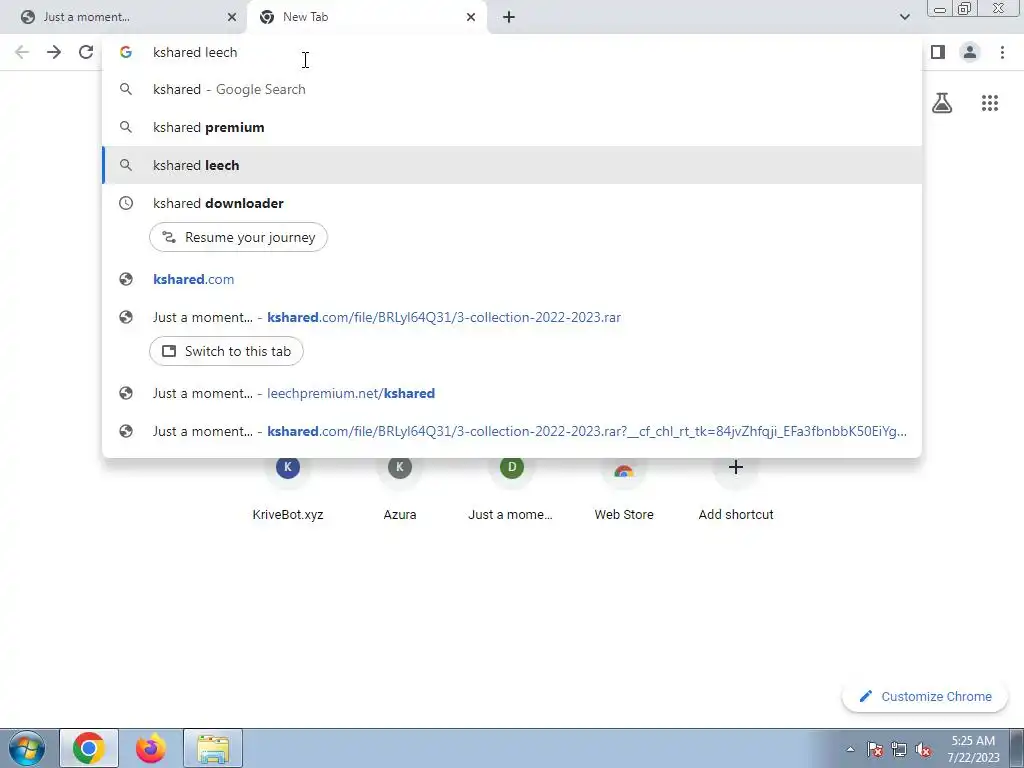
Task: Switch to the 'Just a moment...' tab
Action: [123, 17]
